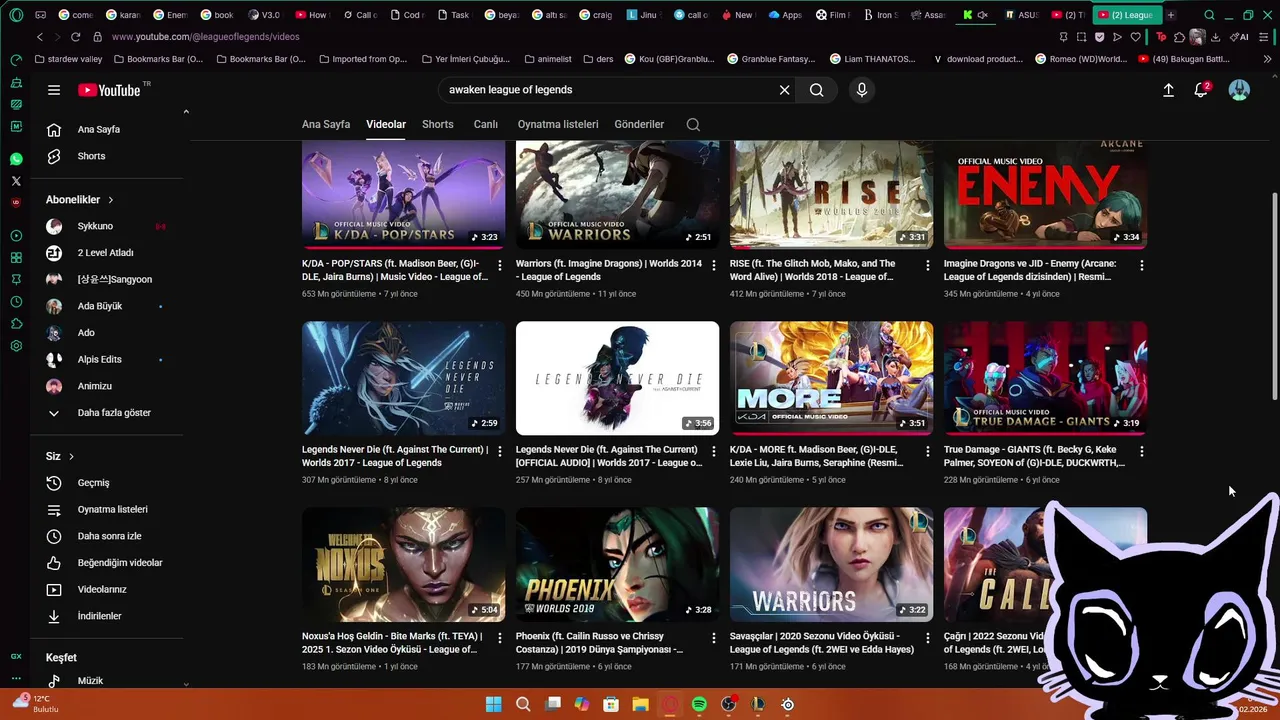Open the upload/create video icon
The height and width of the screenshot is (720, 1280).
coord(1168,90)
